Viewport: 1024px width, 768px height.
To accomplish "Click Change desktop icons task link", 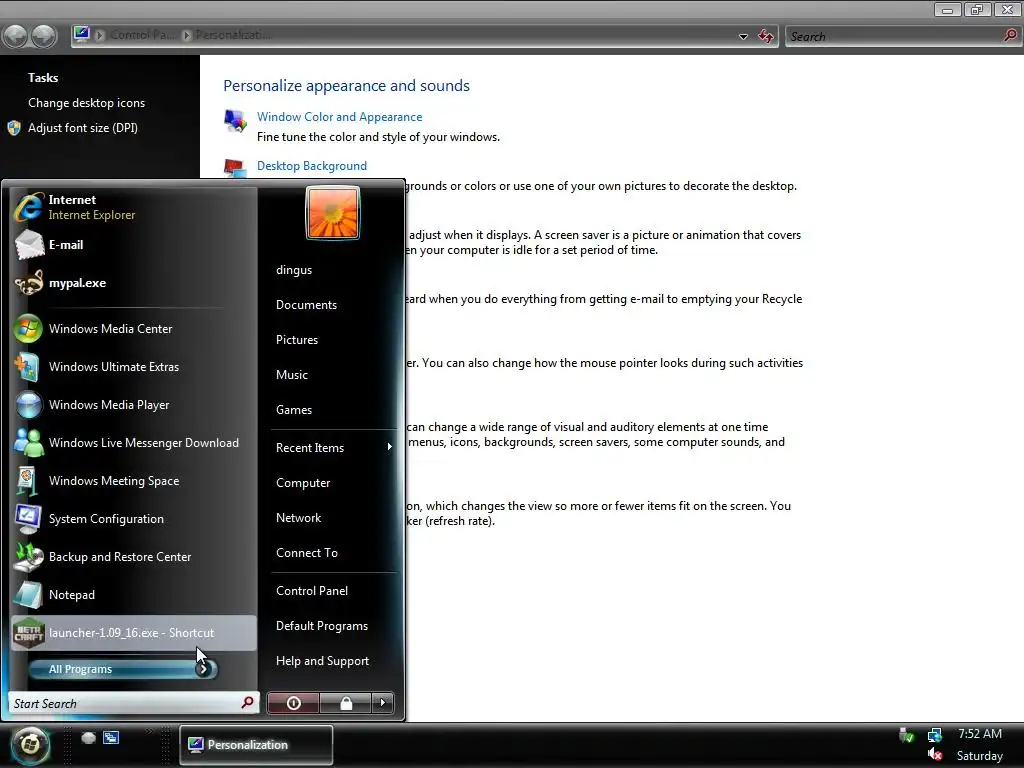I will tap(86, 103).
